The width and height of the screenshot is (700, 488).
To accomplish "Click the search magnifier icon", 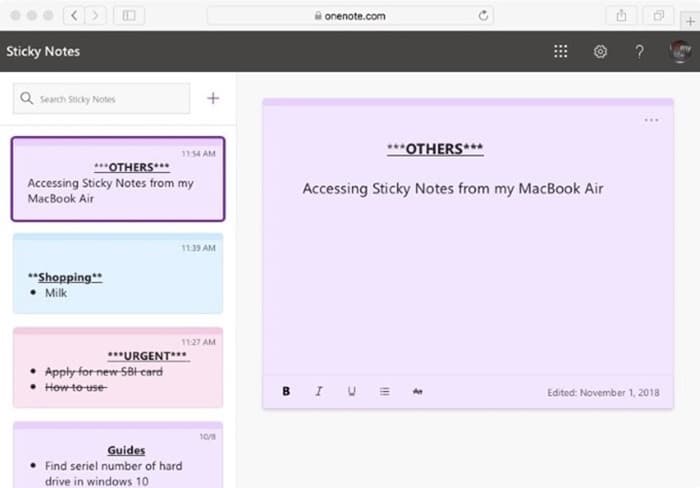I will pyautogui.click(x=27, y=98).
